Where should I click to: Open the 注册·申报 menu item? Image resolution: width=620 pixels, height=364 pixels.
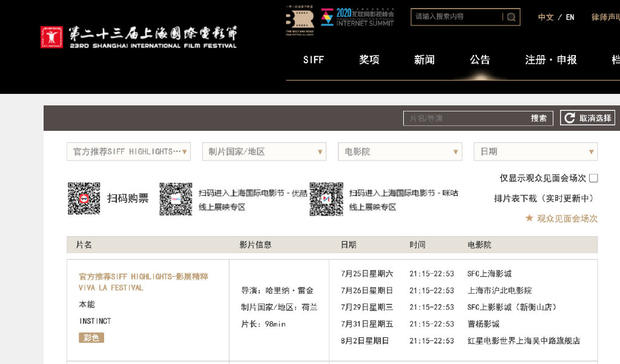[x=551, y=60]
